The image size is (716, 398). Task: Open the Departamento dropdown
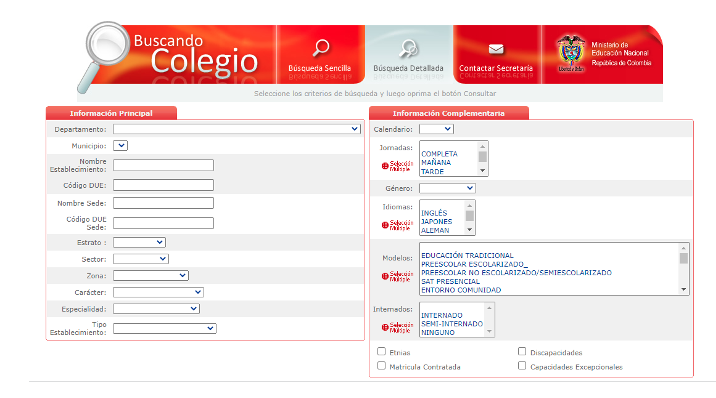click(237, 129)
